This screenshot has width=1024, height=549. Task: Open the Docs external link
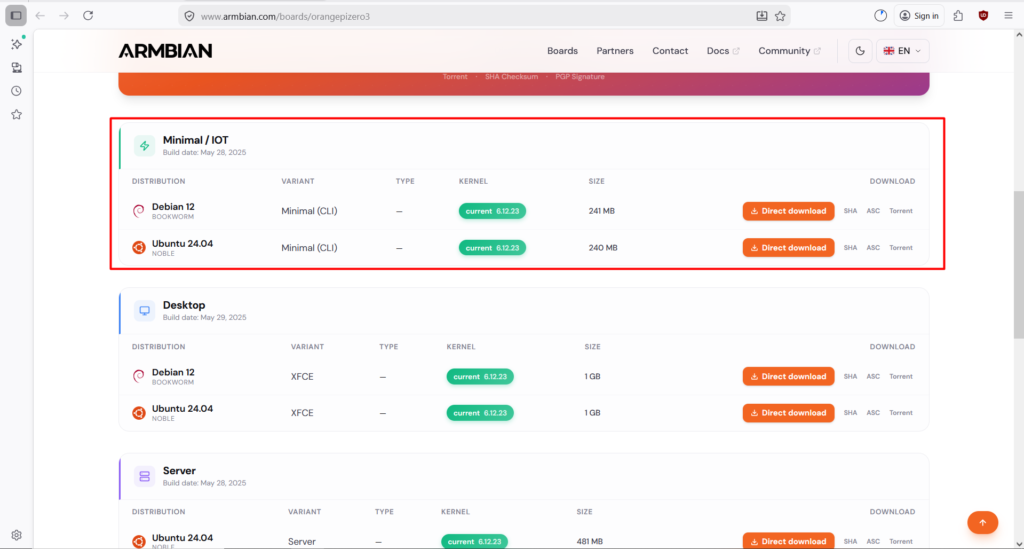coord(723,51)
